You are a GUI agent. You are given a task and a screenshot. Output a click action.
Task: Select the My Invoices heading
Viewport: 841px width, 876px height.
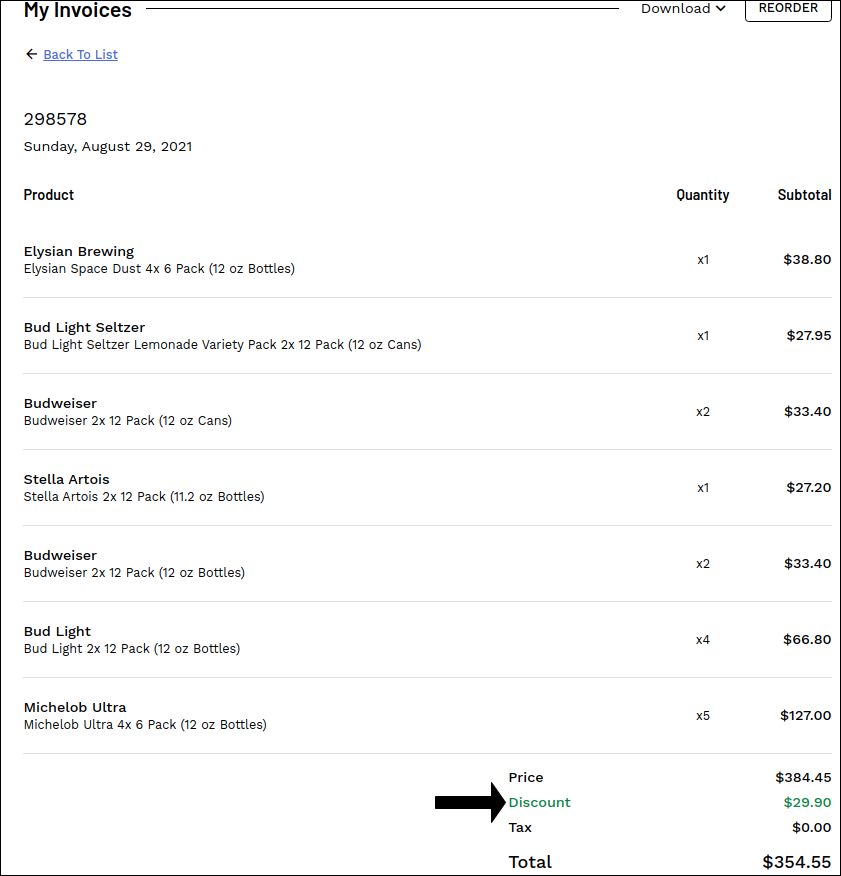[x=78, y=10]
